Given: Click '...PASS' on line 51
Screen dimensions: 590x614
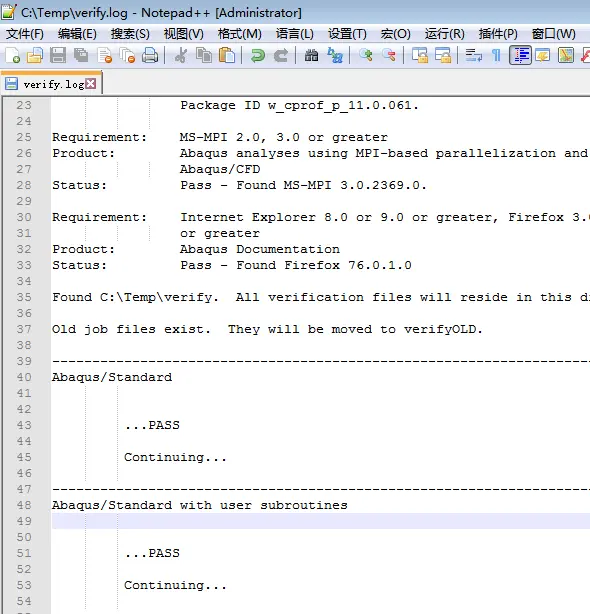Looking at the screenshot, I should click(x=152, y=553).
